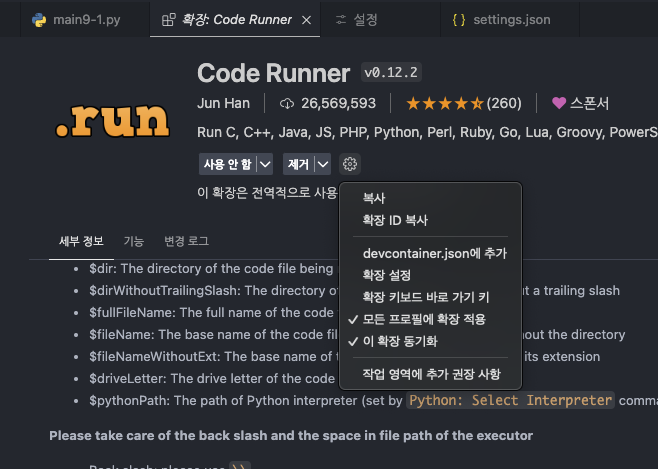The height and width of the screenshot is (469, 658).
Task: Choose 확장 ID 복사 menu item
Action: (431, 220)
